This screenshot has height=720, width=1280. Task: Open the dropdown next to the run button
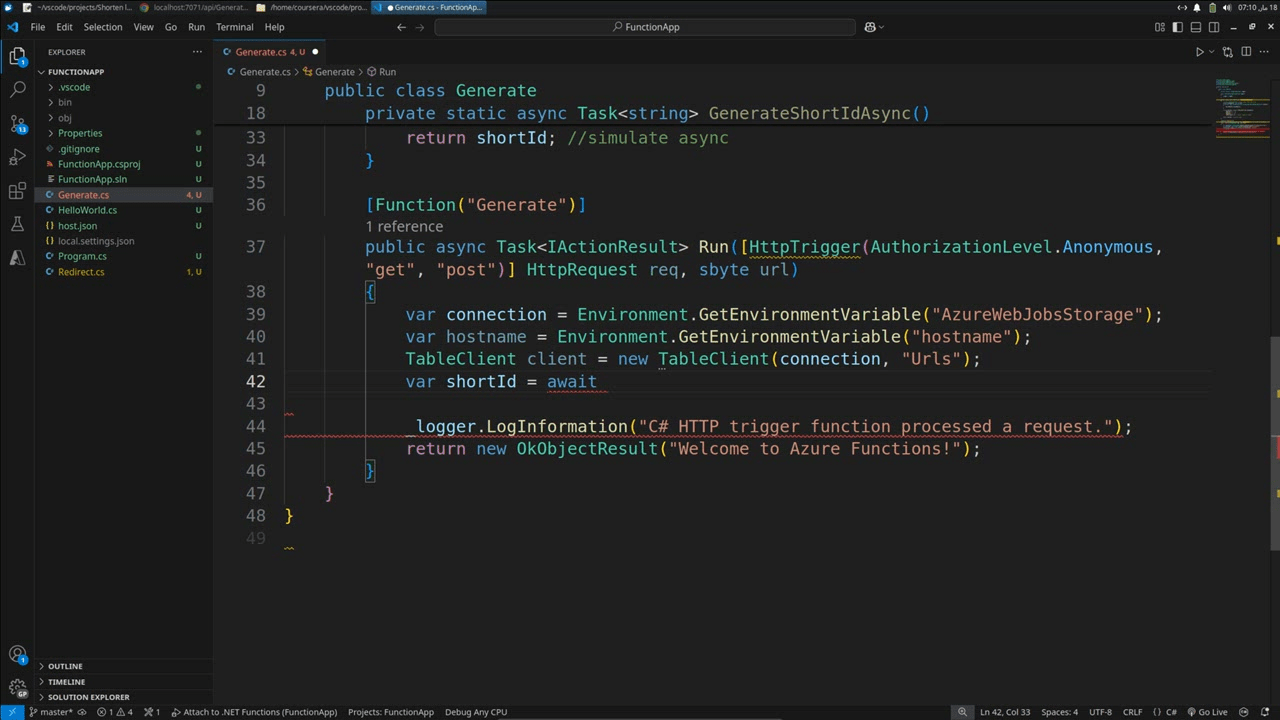[1211, 51]
